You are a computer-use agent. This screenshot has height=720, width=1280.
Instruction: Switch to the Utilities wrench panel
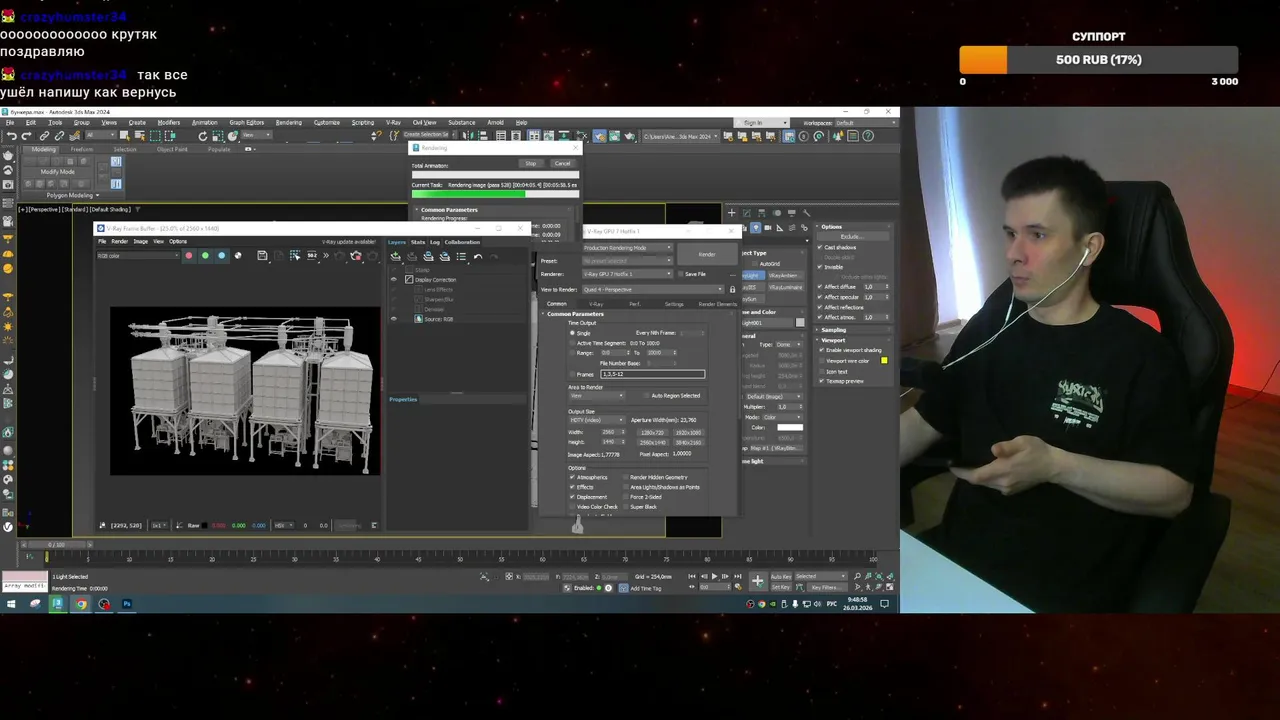pyautogui.click(x=806, y=213)
